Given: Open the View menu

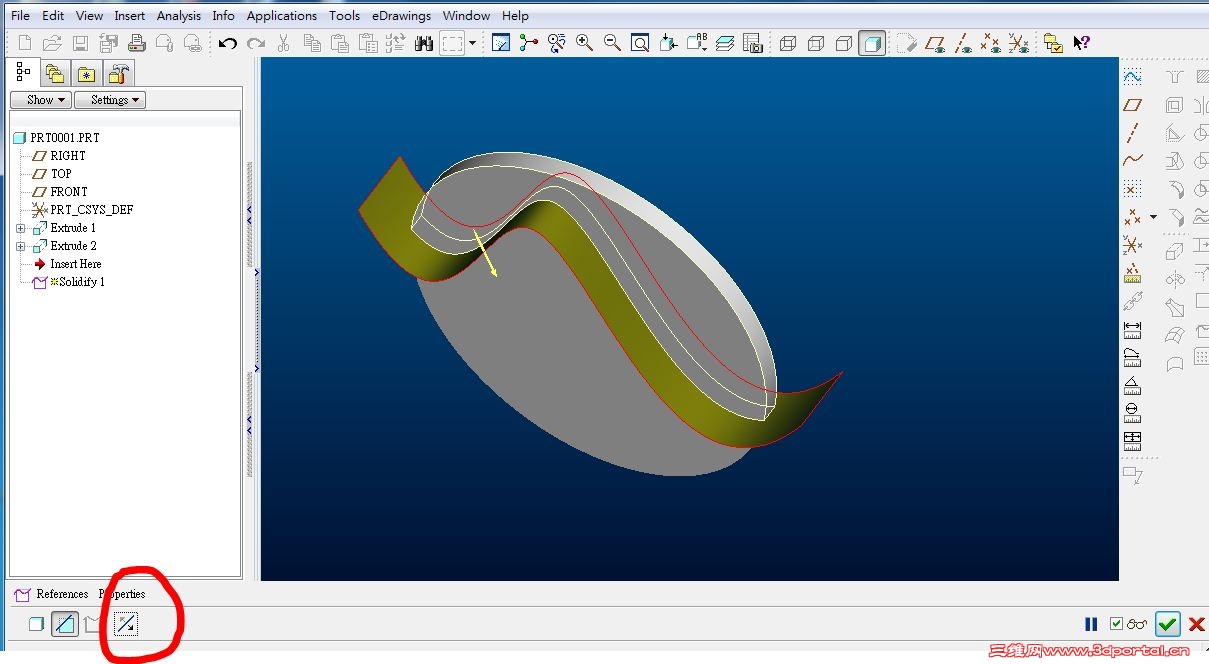Looking at the screenshot, I should click(89, 16).
